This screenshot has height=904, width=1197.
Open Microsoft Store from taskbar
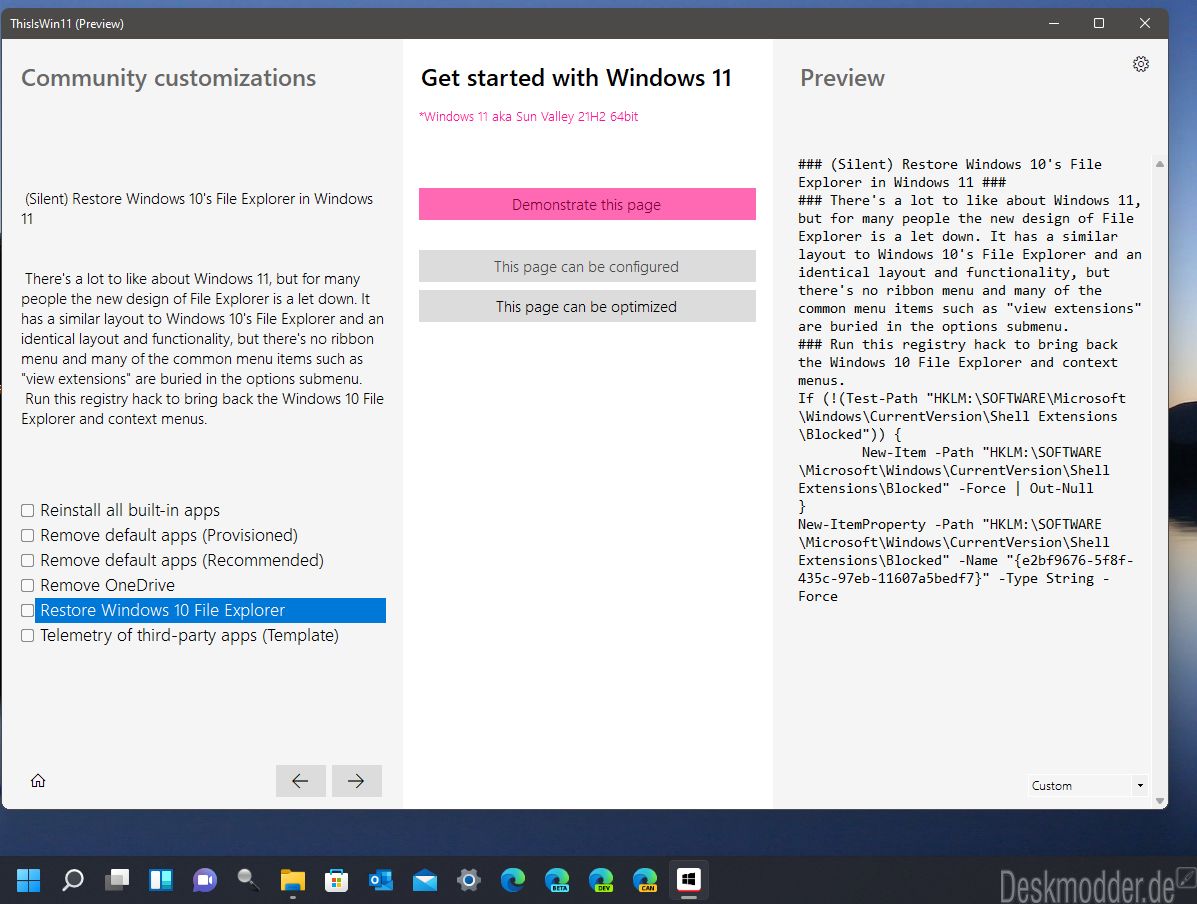337,880
